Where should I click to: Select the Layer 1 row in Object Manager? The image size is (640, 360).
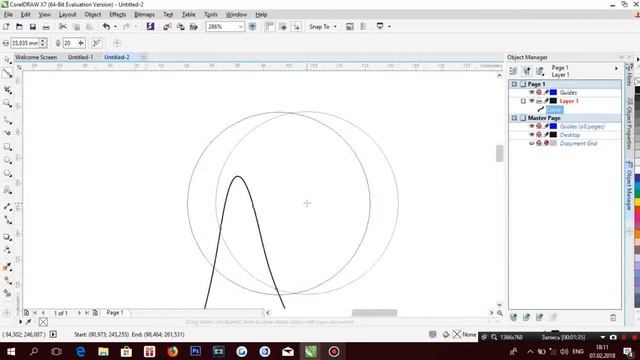click(x=569, y=101)
